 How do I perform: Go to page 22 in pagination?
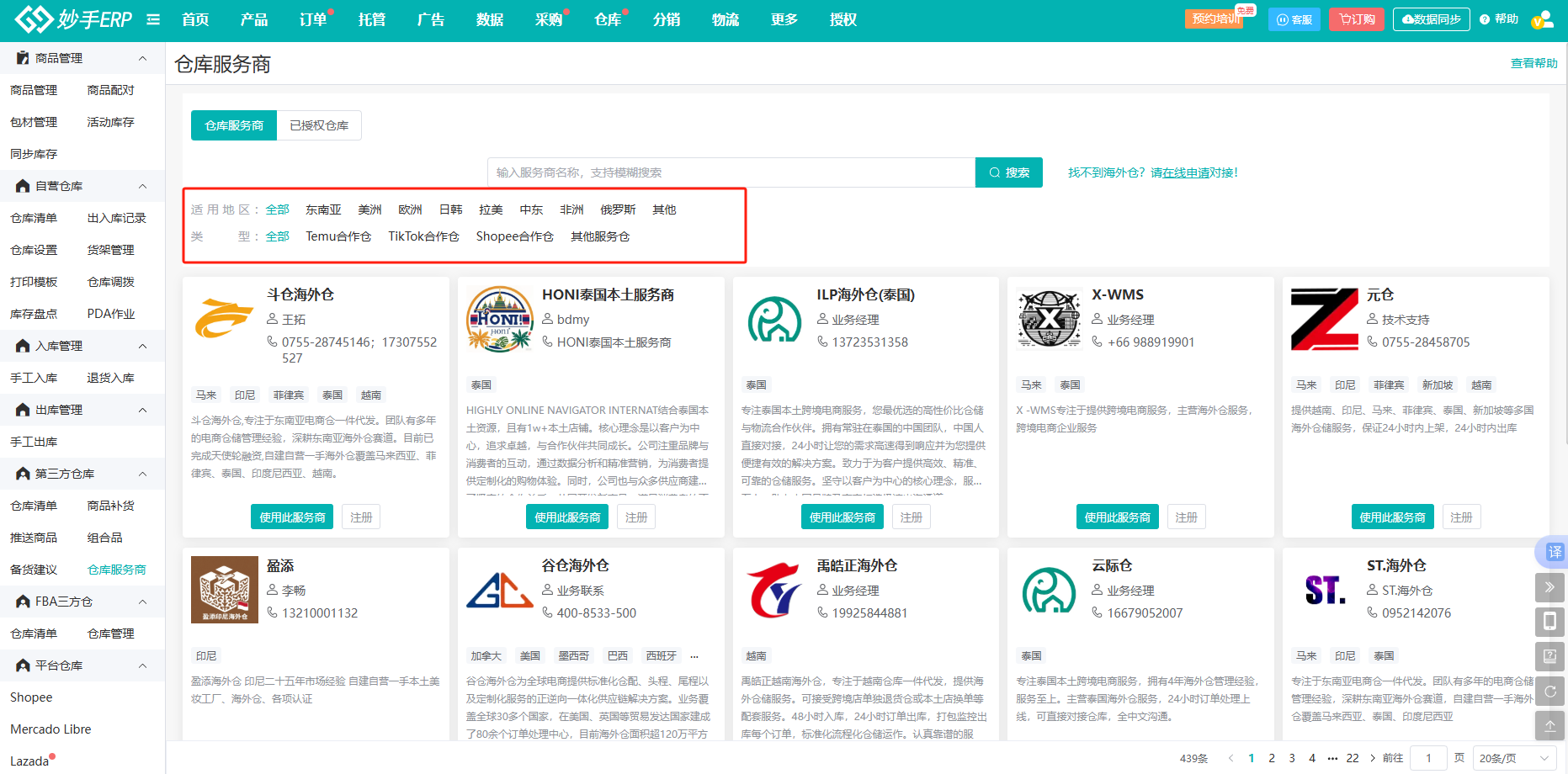point(1353,758)
